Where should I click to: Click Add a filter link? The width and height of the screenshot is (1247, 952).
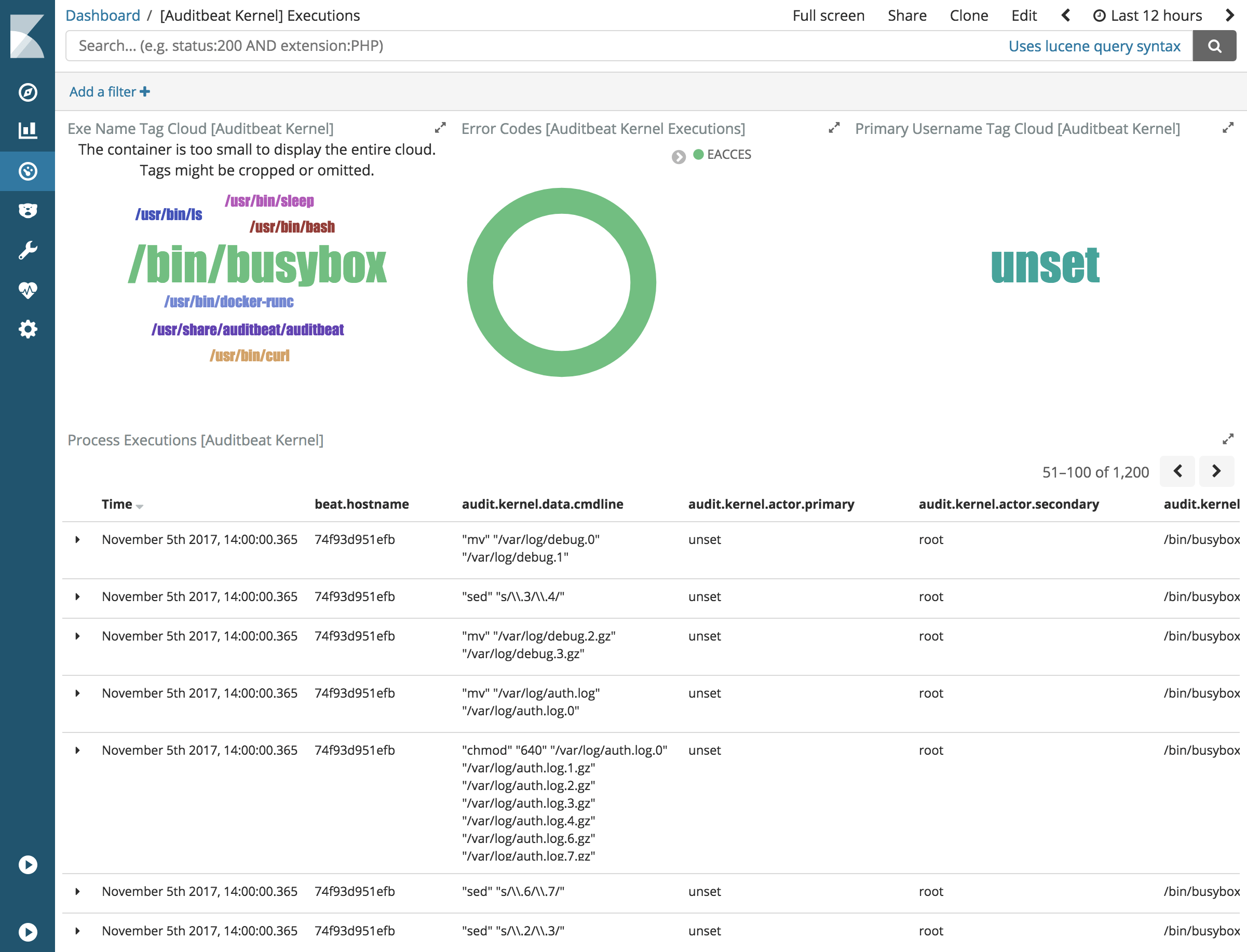click(x=110, y=92)
